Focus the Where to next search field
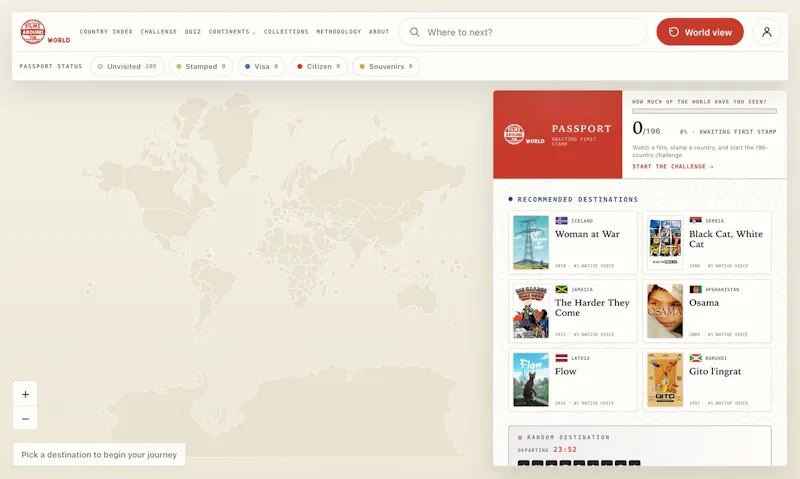This screenshot has height=479, width=800. point(523,32)
